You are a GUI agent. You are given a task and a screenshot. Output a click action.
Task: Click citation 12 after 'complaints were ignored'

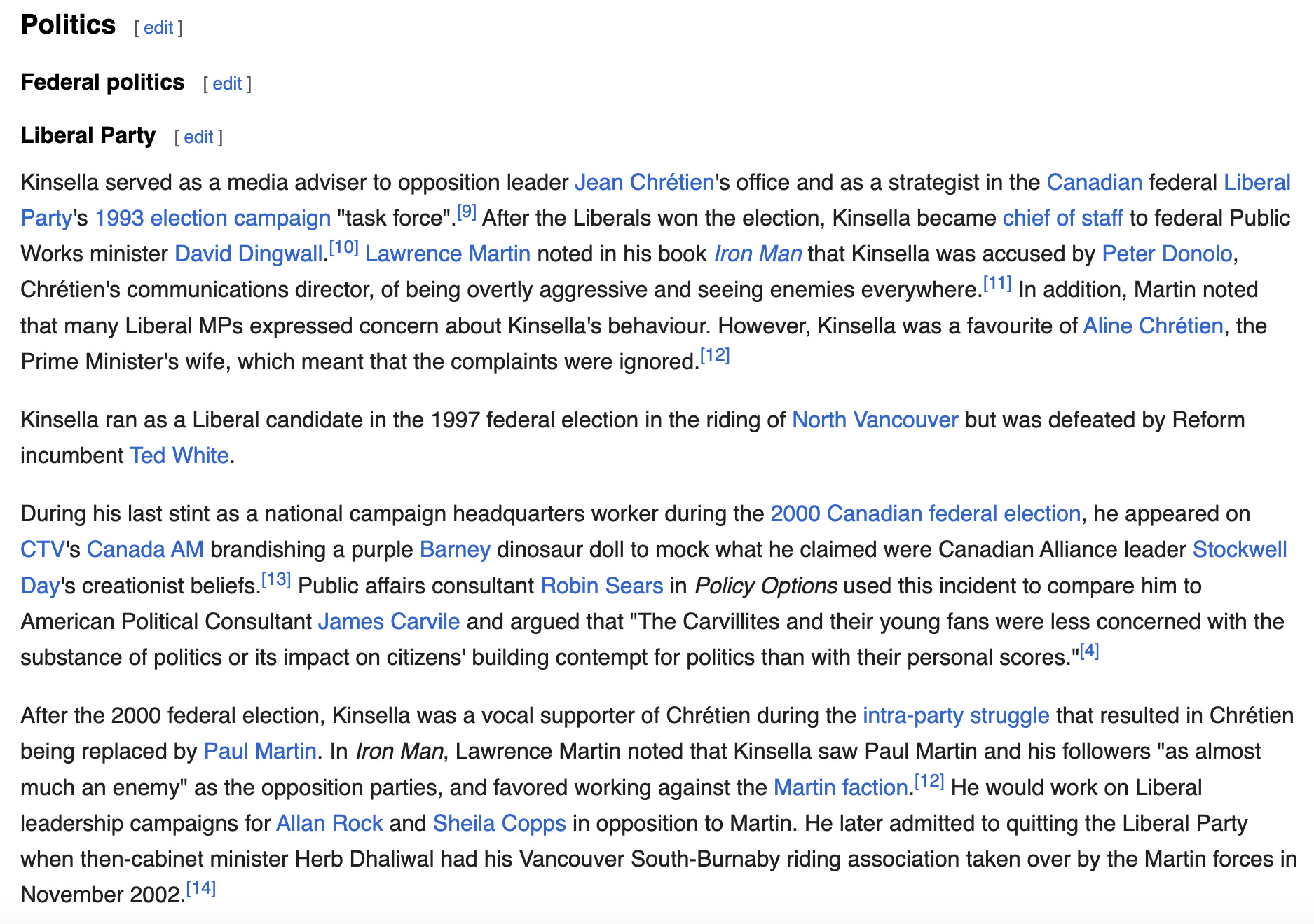click(x=715, y=355)
